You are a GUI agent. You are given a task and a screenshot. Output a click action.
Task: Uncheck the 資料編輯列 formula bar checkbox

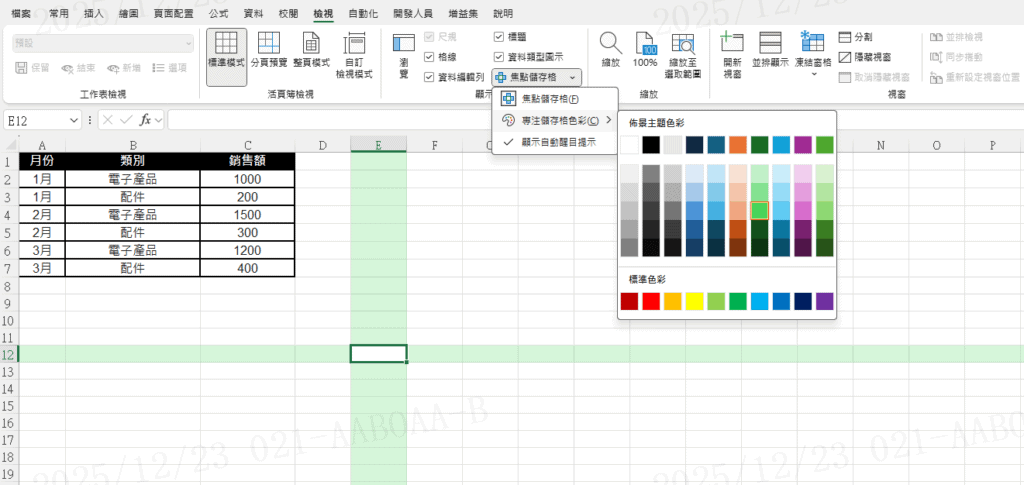point(429,77)
